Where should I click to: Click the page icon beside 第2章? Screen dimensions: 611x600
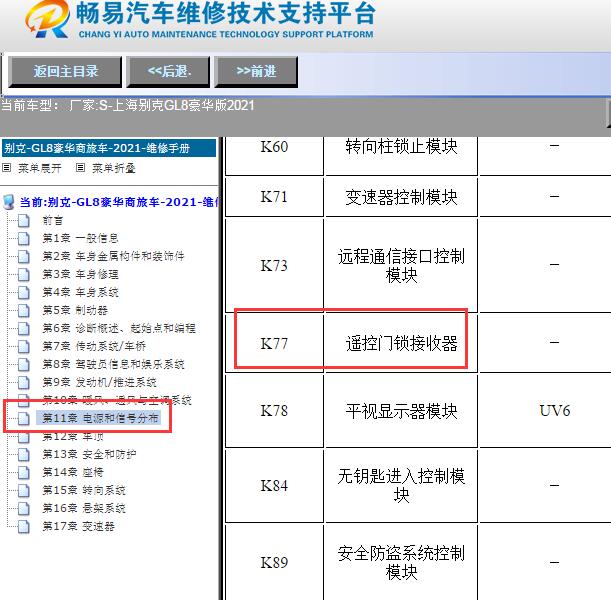(x=24, y=256)
